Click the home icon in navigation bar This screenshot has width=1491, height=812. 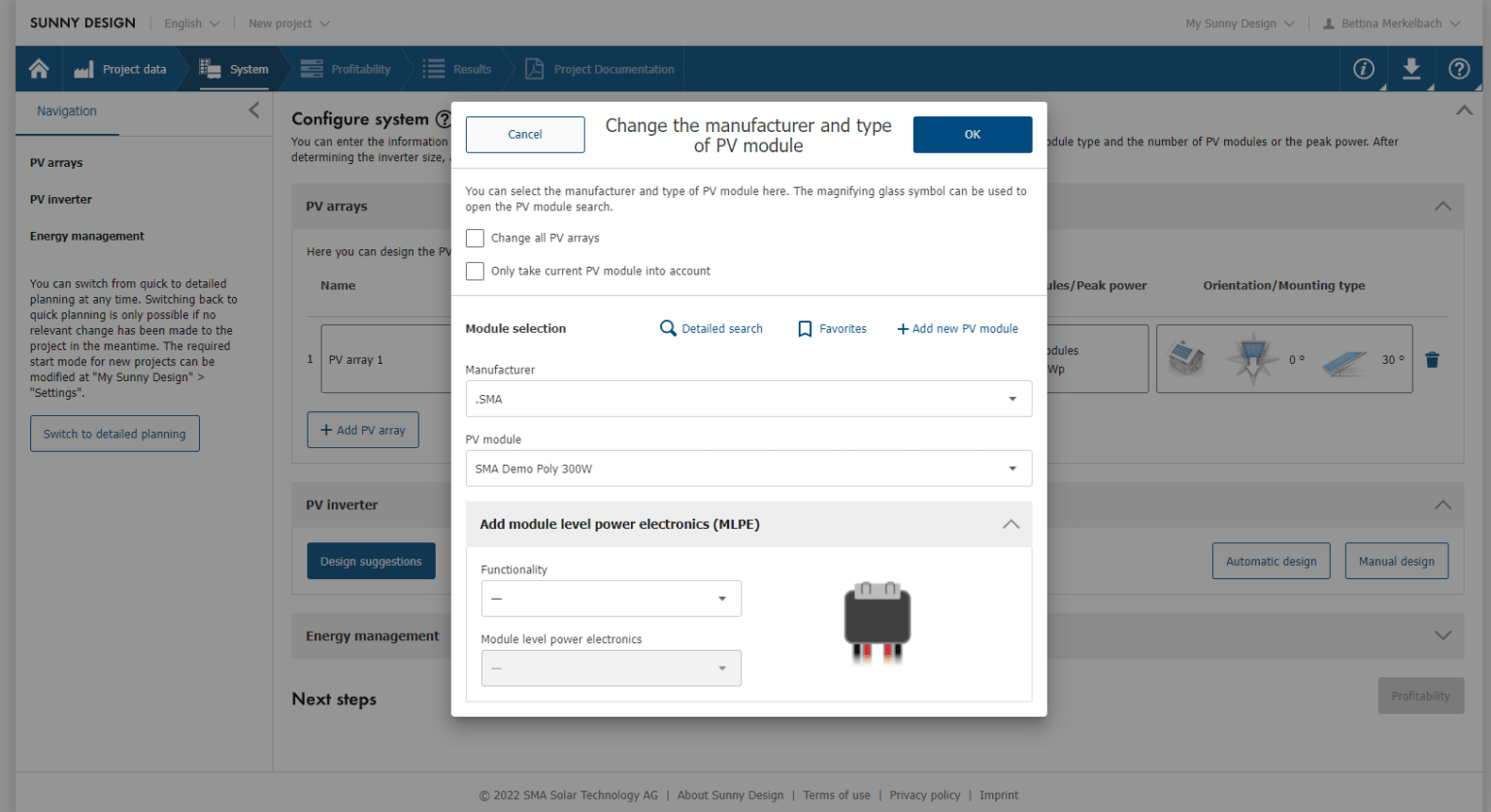[39, 69]
